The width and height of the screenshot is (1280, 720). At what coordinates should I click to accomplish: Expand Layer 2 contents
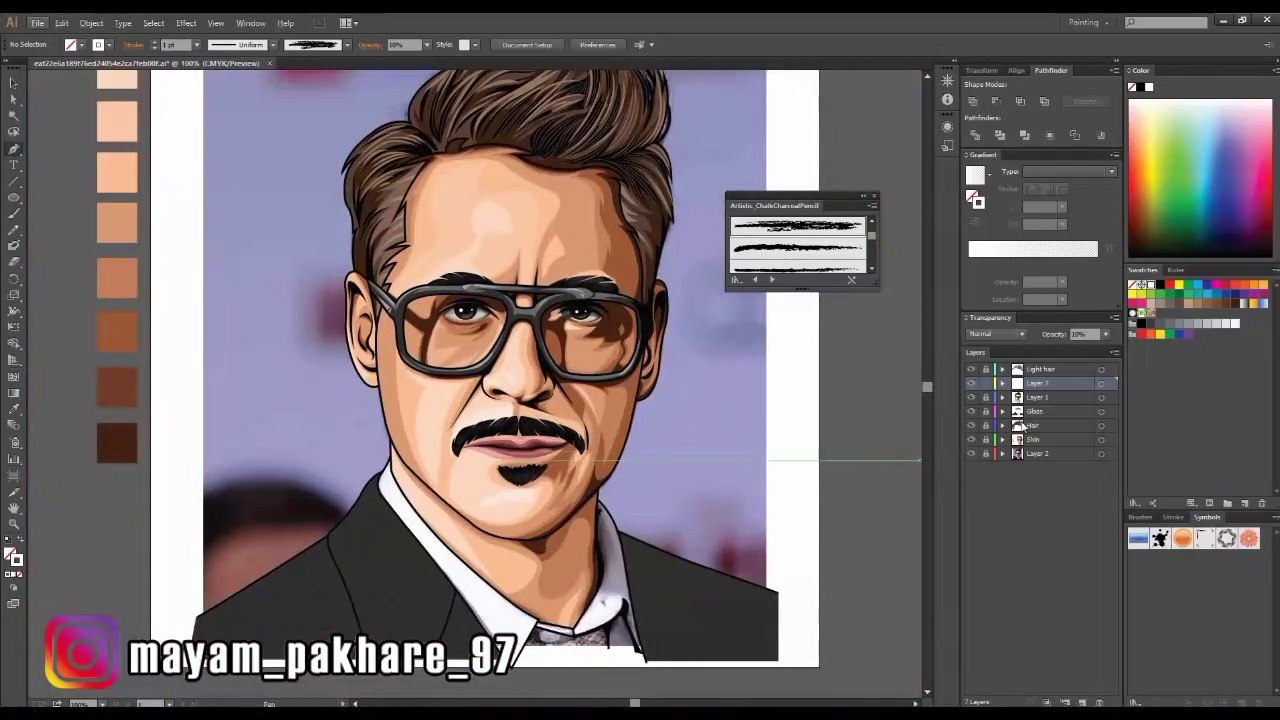pyautogui.click(x=1003, y=453)
